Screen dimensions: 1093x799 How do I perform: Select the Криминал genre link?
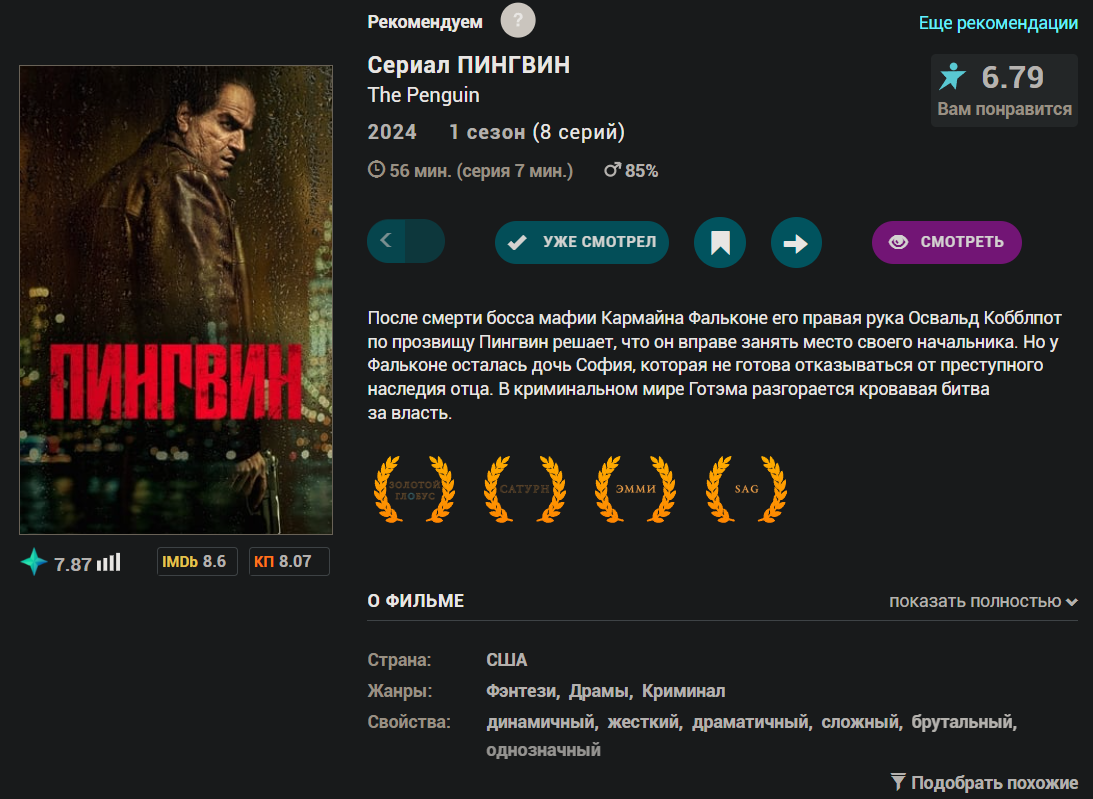point(683,691)
